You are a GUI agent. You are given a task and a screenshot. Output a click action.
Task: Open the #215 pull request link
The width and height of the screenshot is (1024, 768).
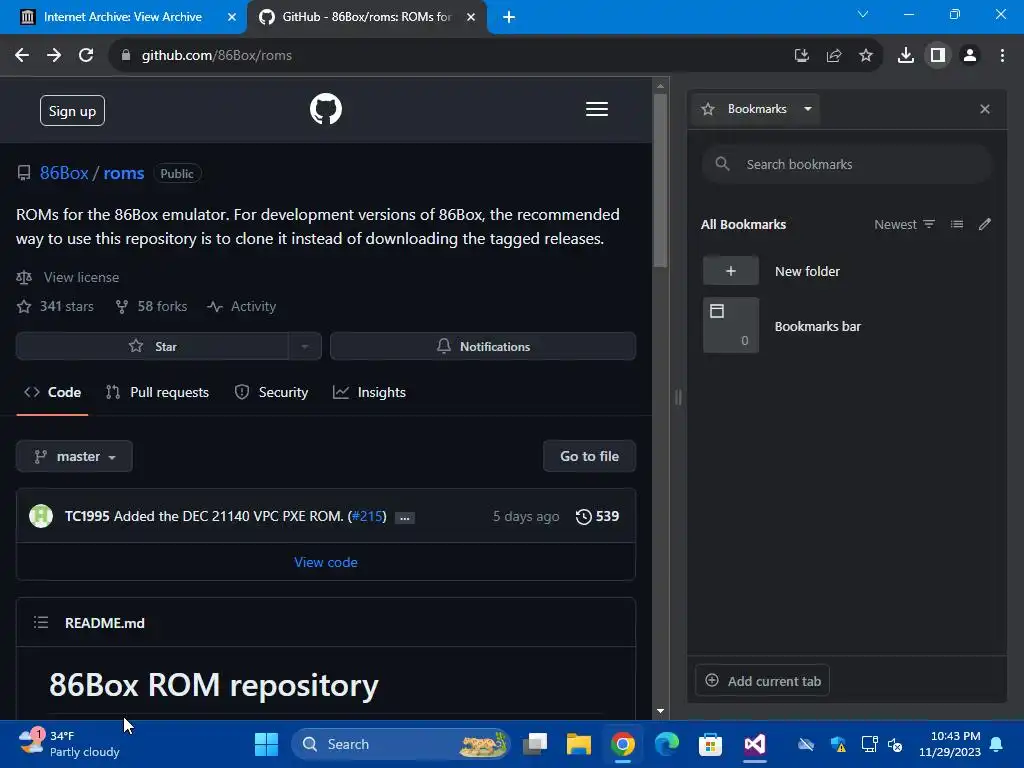367,517
